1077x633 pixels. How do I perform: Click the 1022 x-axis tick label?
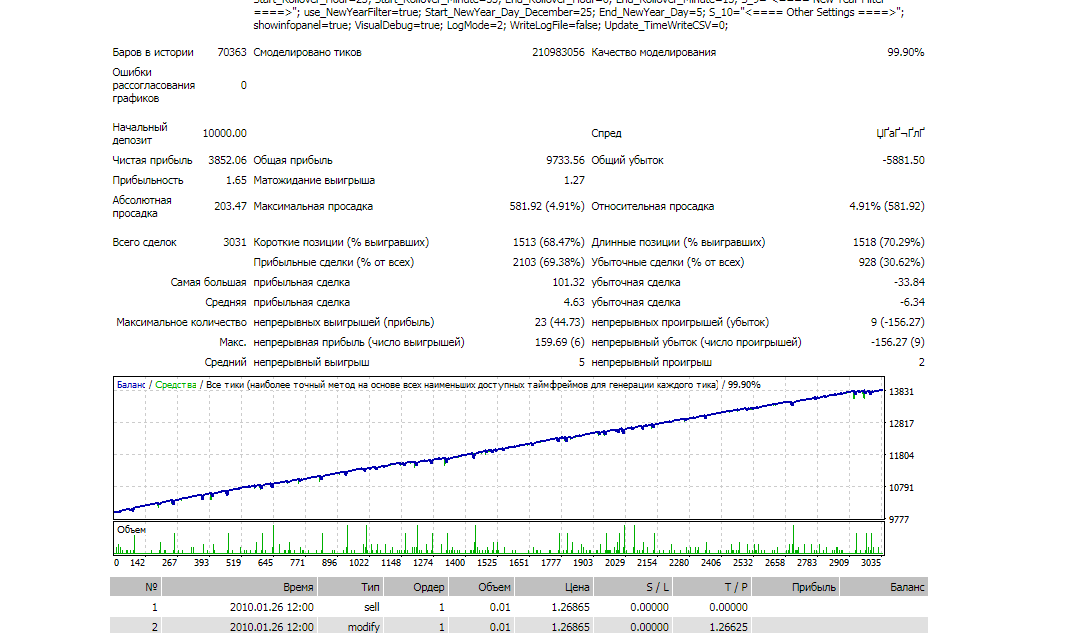click(359, 562)
